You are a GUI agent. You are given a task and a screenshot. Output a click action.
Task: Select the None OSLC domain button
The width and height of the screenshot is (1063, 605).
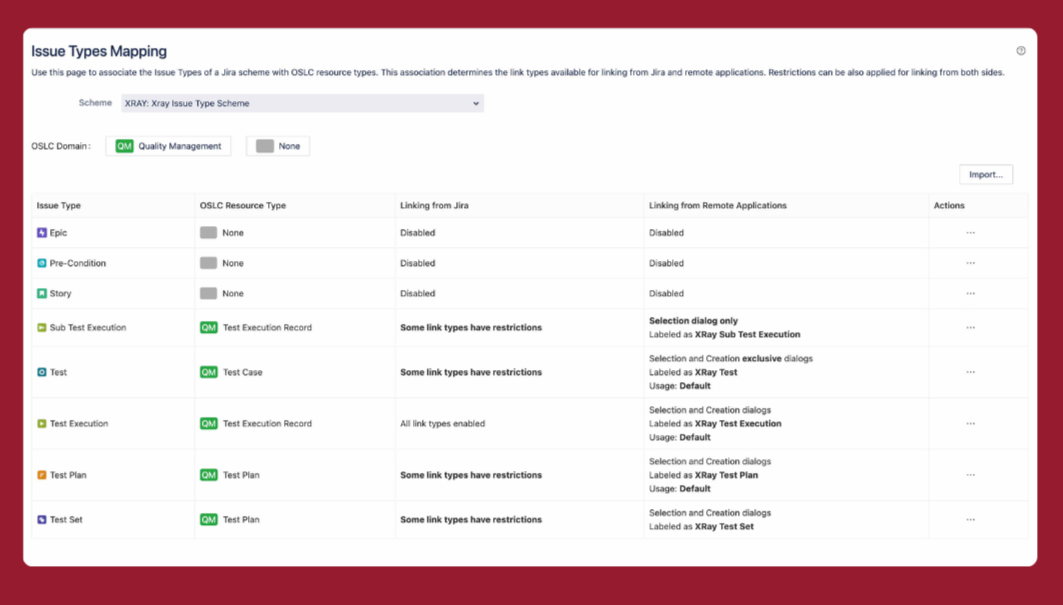coord(278,146)
